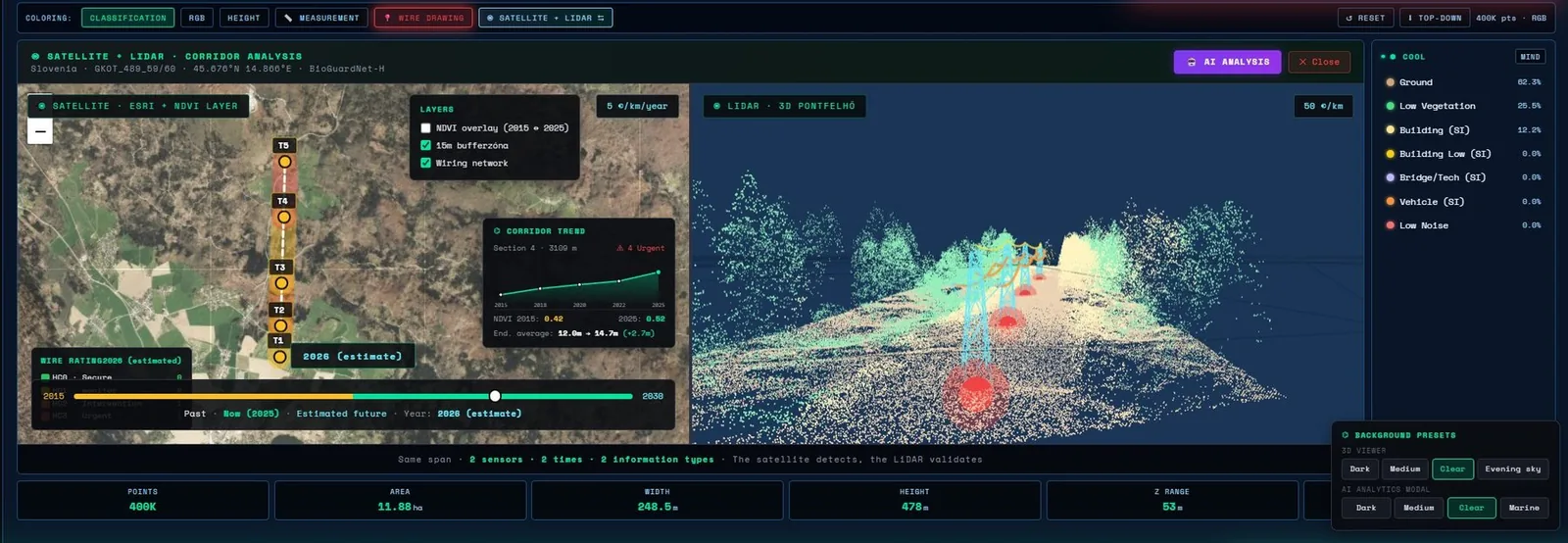Click the X icon on Close button

coord(1302,62)
